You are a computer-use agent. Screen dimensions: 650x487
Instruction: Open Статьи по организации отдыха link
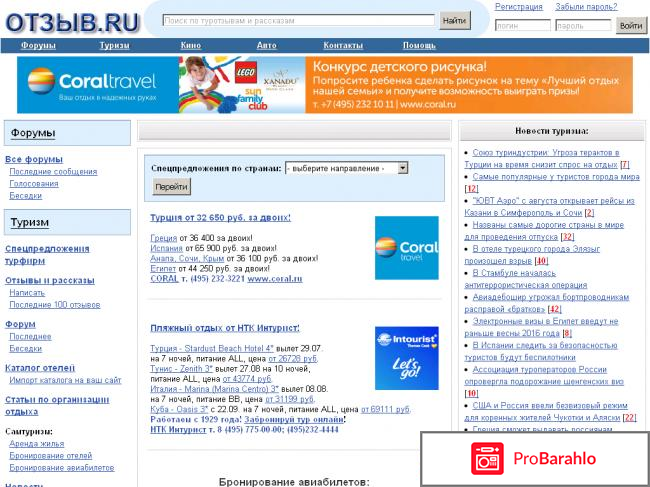[x=57, y=406]
